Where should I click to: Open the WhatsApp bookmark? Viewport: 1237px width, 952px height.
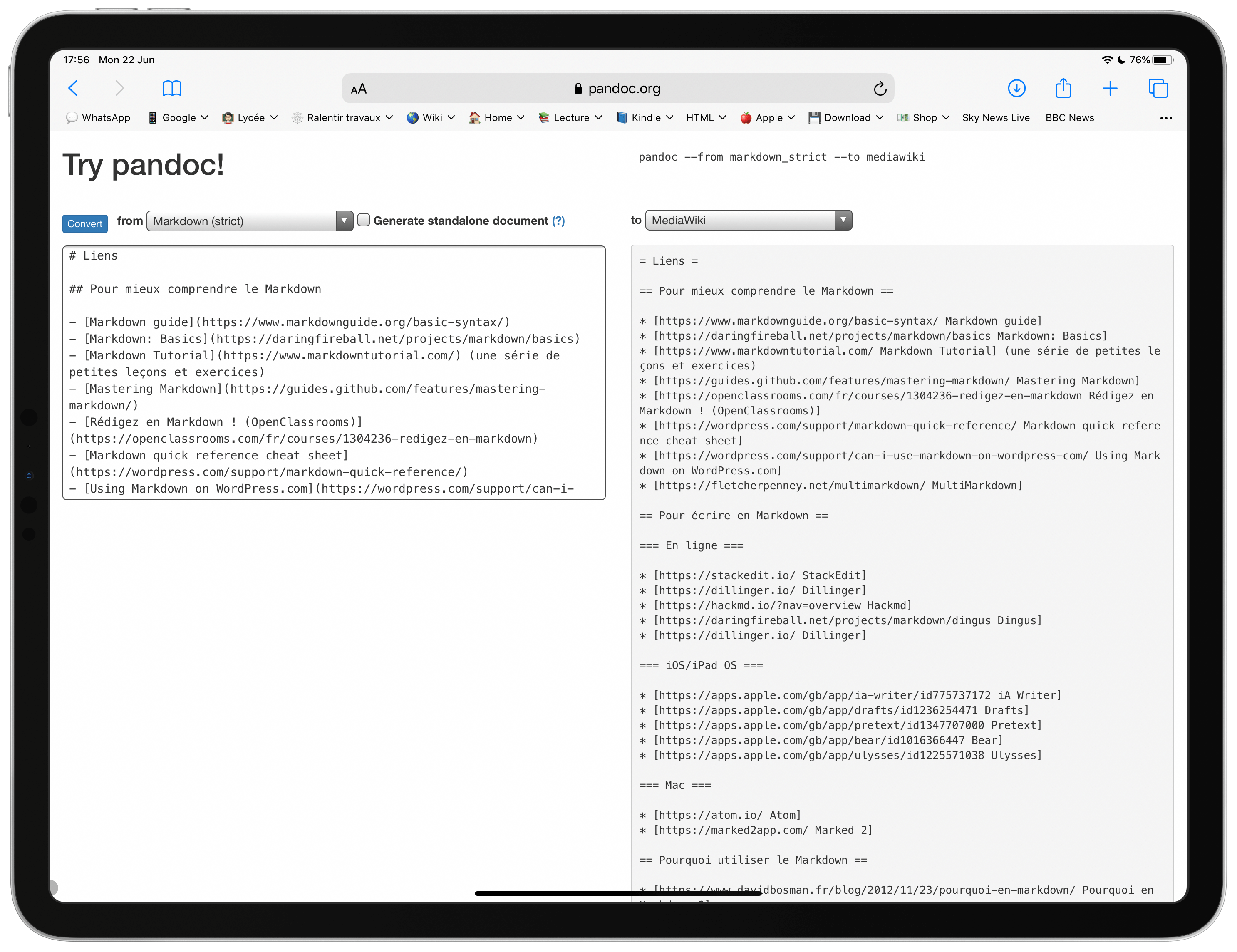98,118
